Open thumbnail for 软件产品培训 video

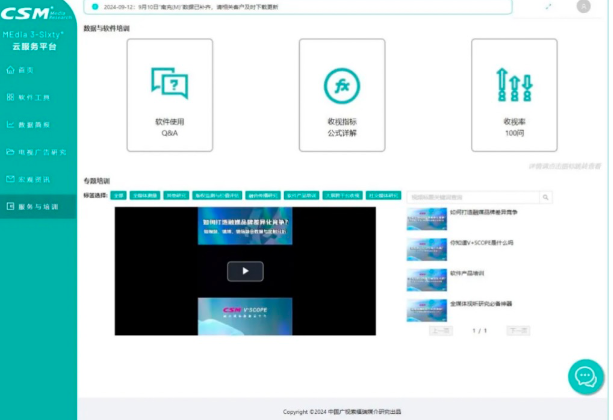[x=427, y=280]
